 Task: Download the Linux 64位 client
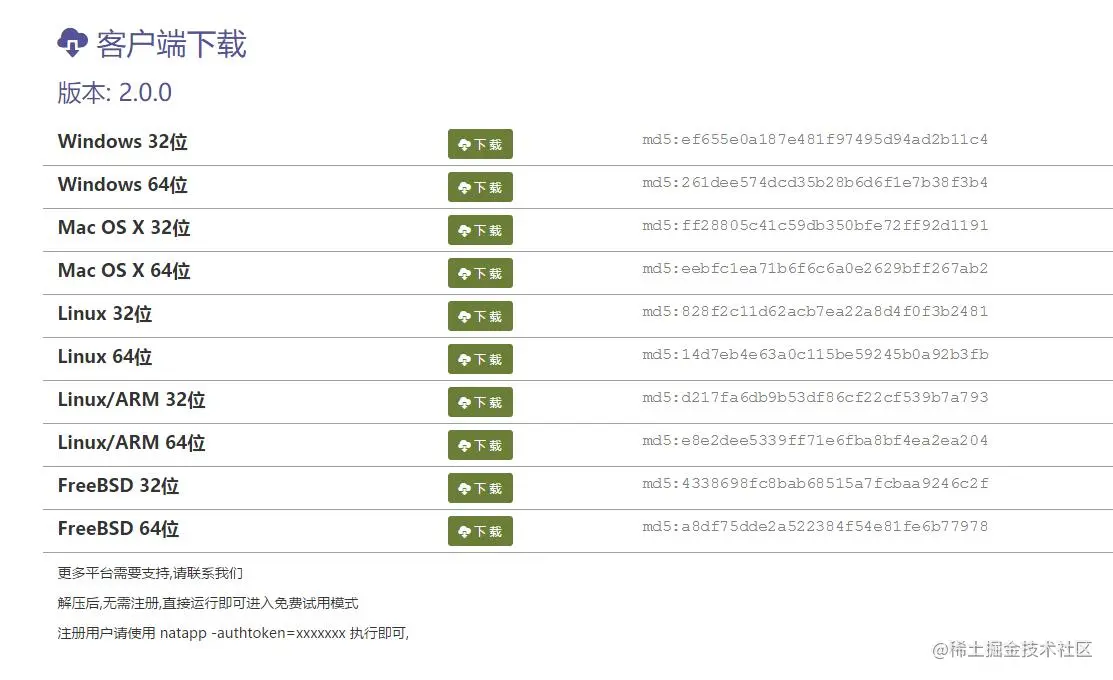(480, 359)
